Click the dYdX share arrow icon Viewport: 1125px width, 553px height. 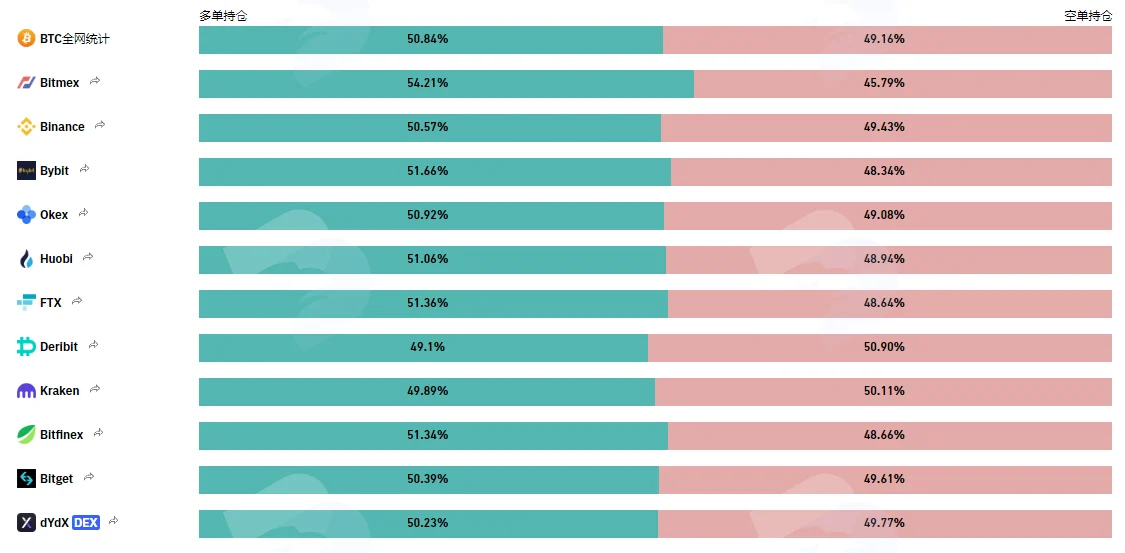point(113,521)
